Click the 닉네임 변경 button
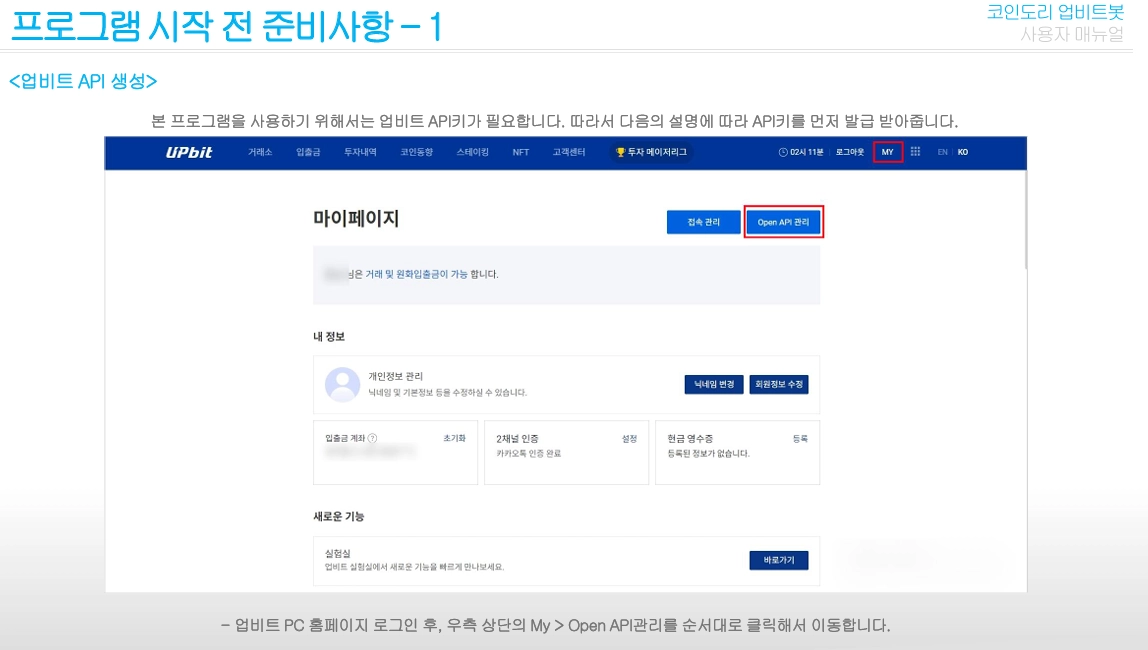 [x=714, y=384]
